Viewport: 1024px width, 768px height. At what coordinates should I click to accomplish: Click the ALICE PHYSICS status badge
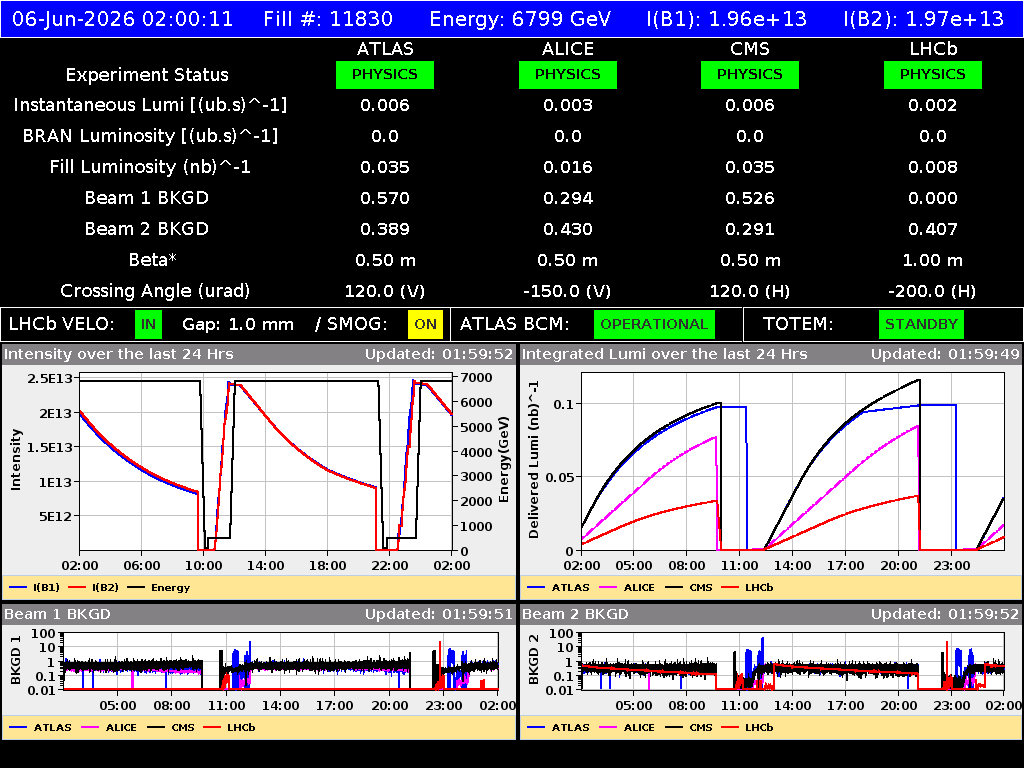568,74
